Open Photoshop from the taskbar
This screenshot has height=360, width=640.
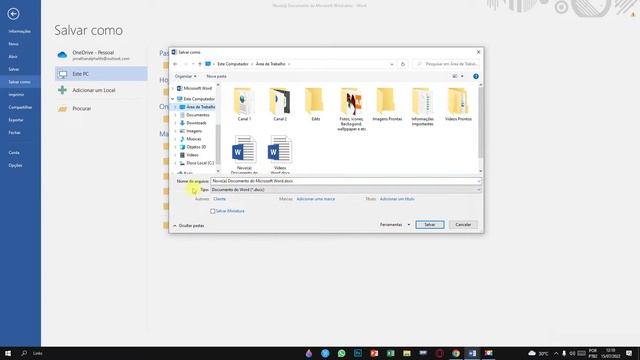point(358,353)
